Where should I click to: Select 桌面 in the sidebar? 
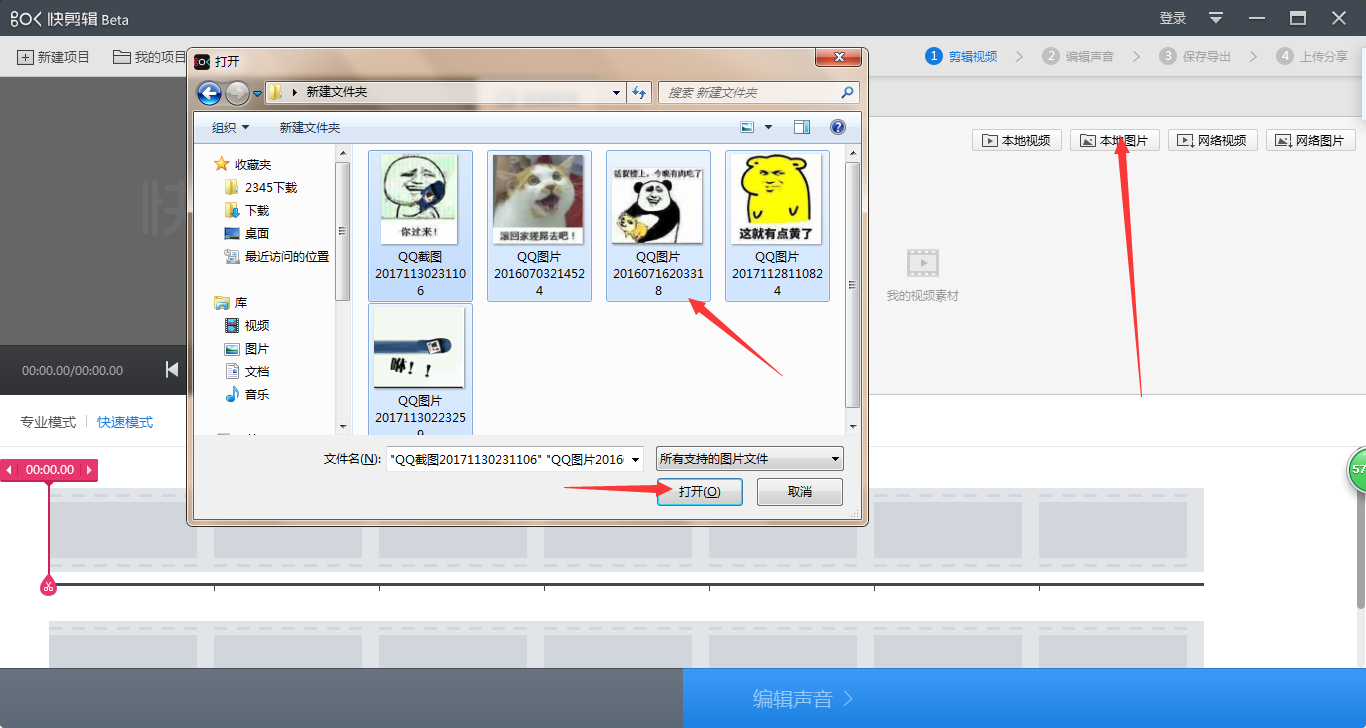pos(247,233)
